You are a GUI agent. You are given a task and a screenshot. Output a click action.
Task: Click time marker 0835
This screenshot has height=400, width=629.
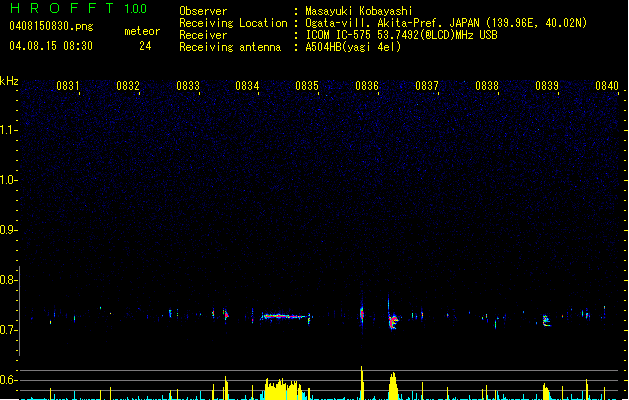point(307,86)
